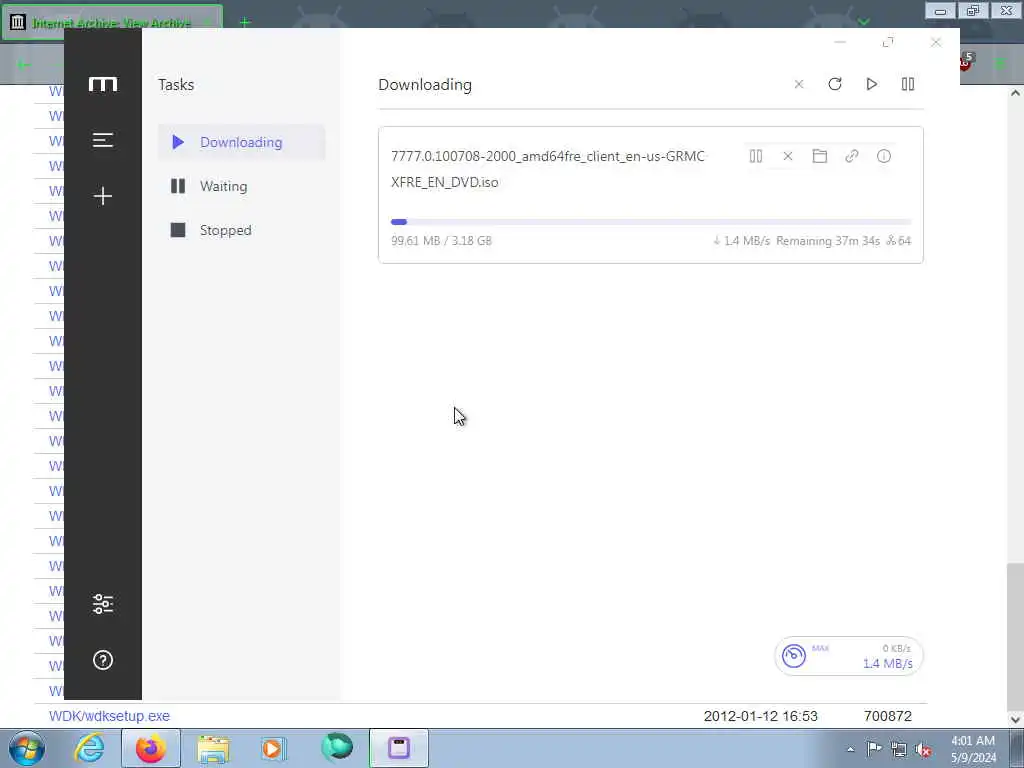Switch to Motrix taskbar button
The width and height of the screenshot is (1024, 768).
click(399, 748)
